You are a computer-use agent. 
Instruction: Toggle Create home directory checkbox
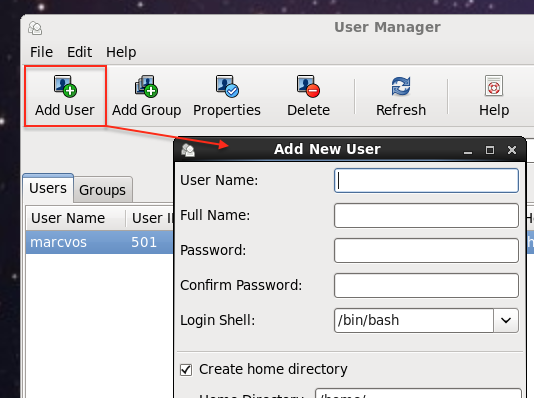[x=186, y=370]
